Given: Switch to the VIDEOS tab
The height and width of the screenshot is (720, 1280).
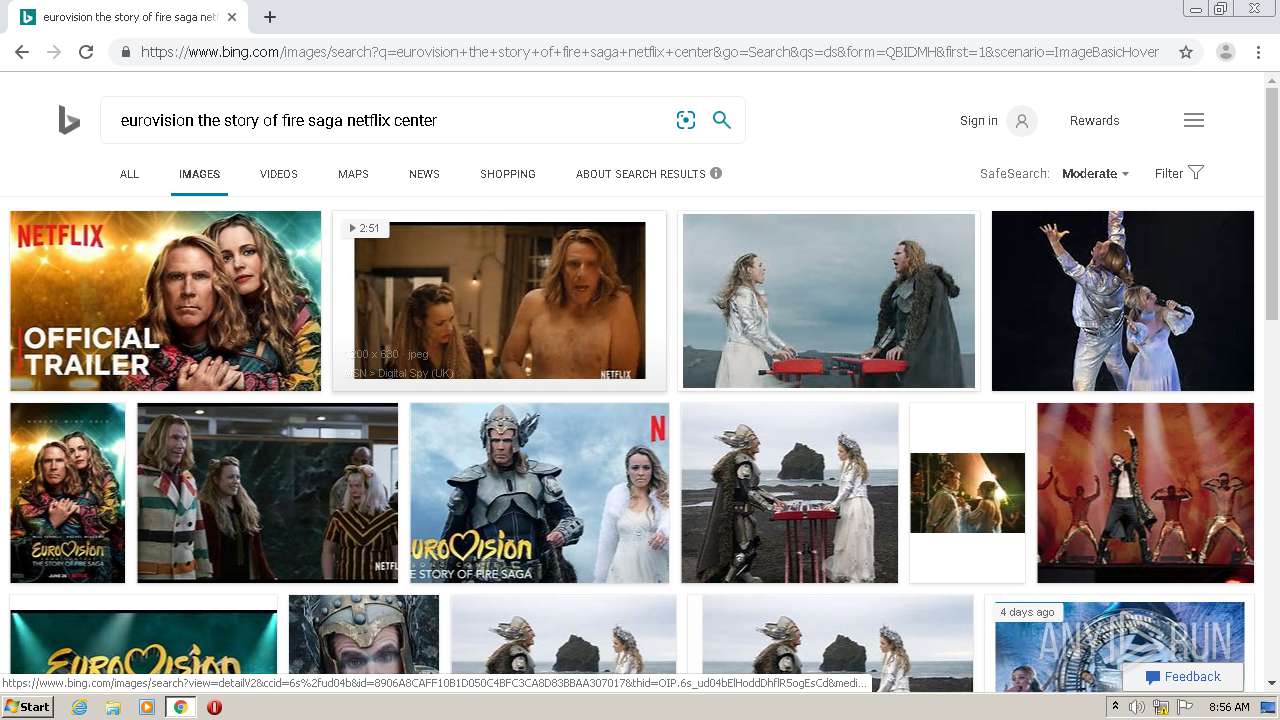Looking at the screenshot, I should pos(279,174).
